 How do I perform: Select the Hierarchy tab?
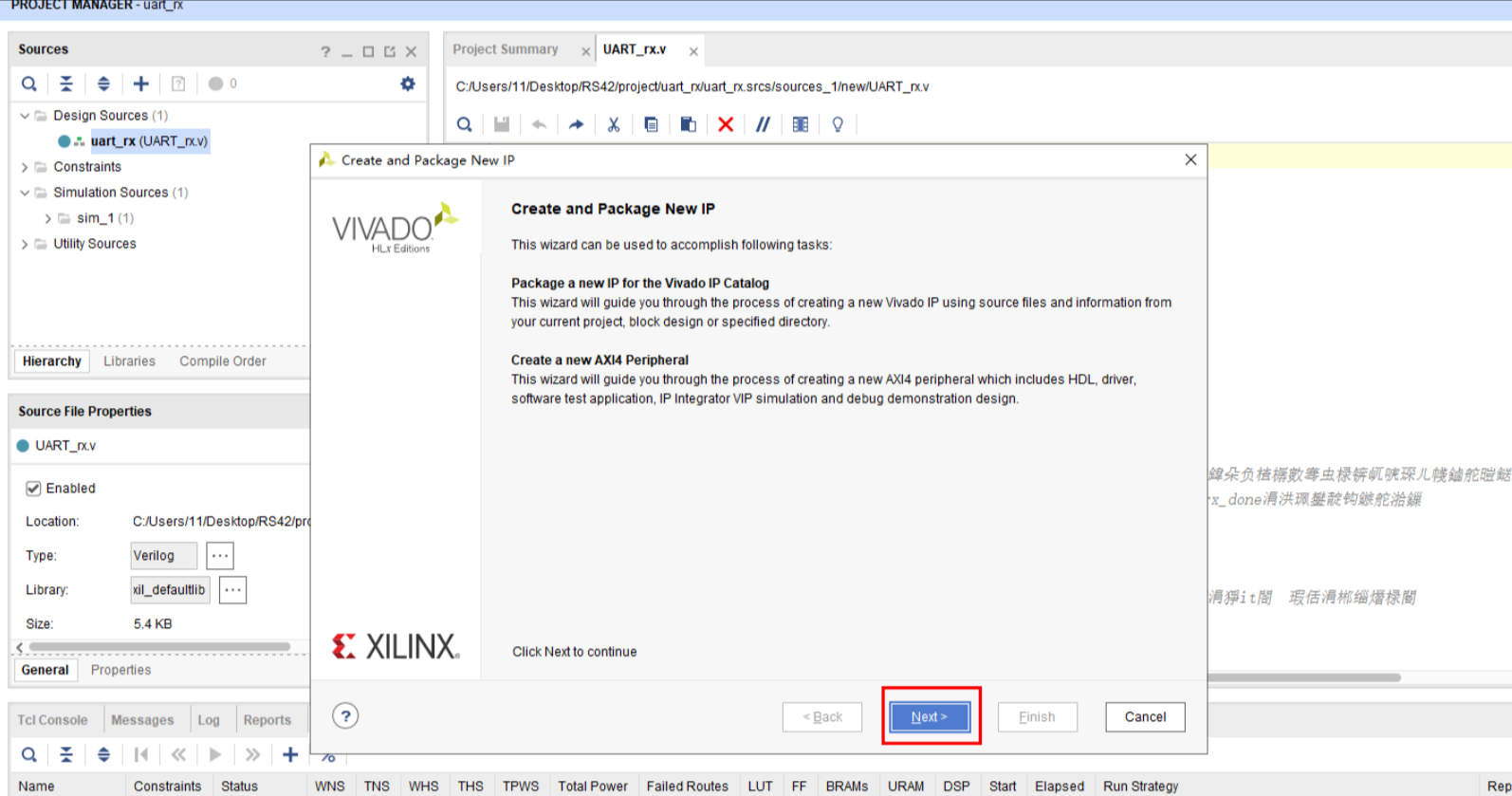pyautogui.click(x=52, y=361)
